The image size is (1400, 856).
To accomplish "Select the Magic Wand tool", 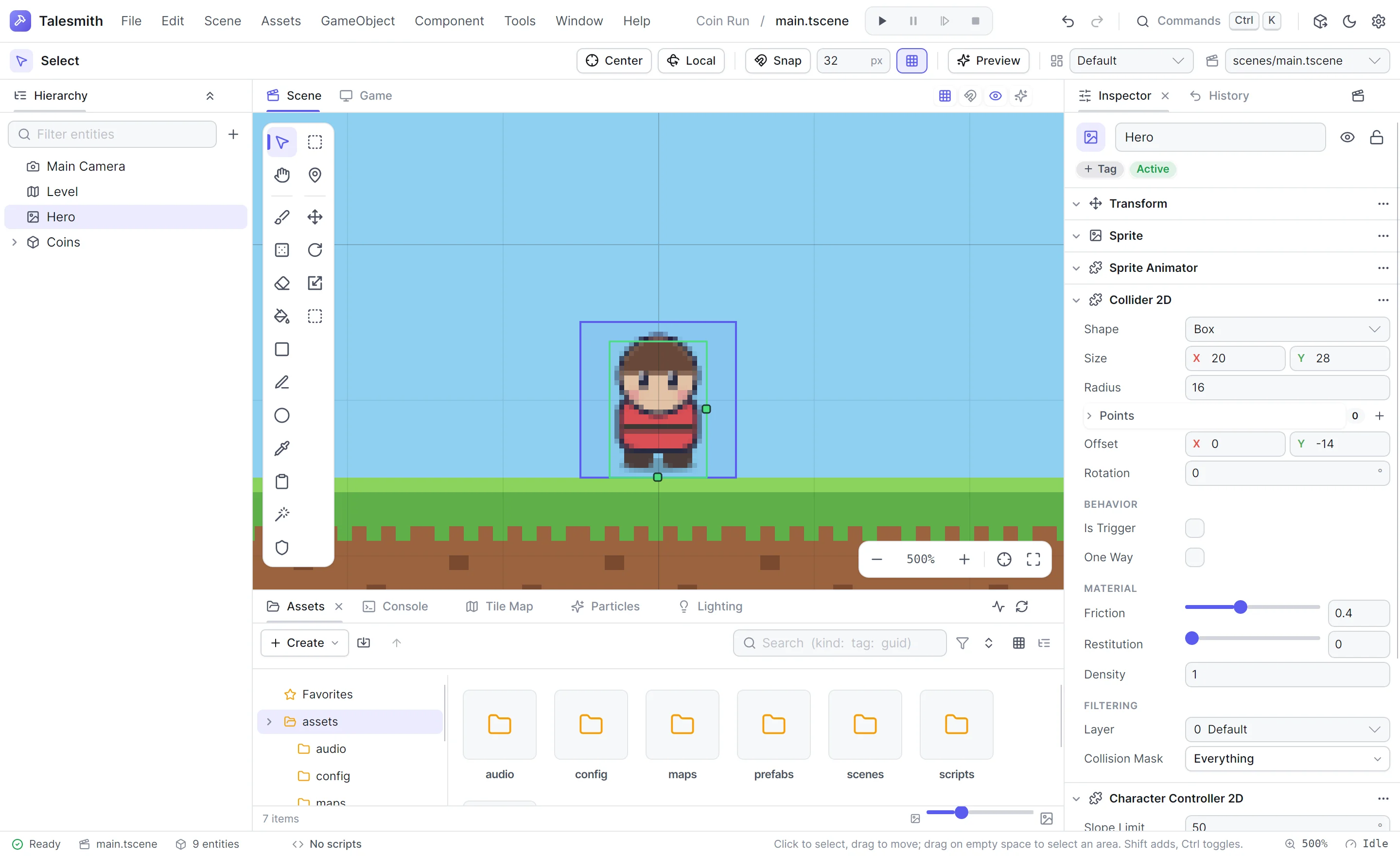I will coord(282,515).
